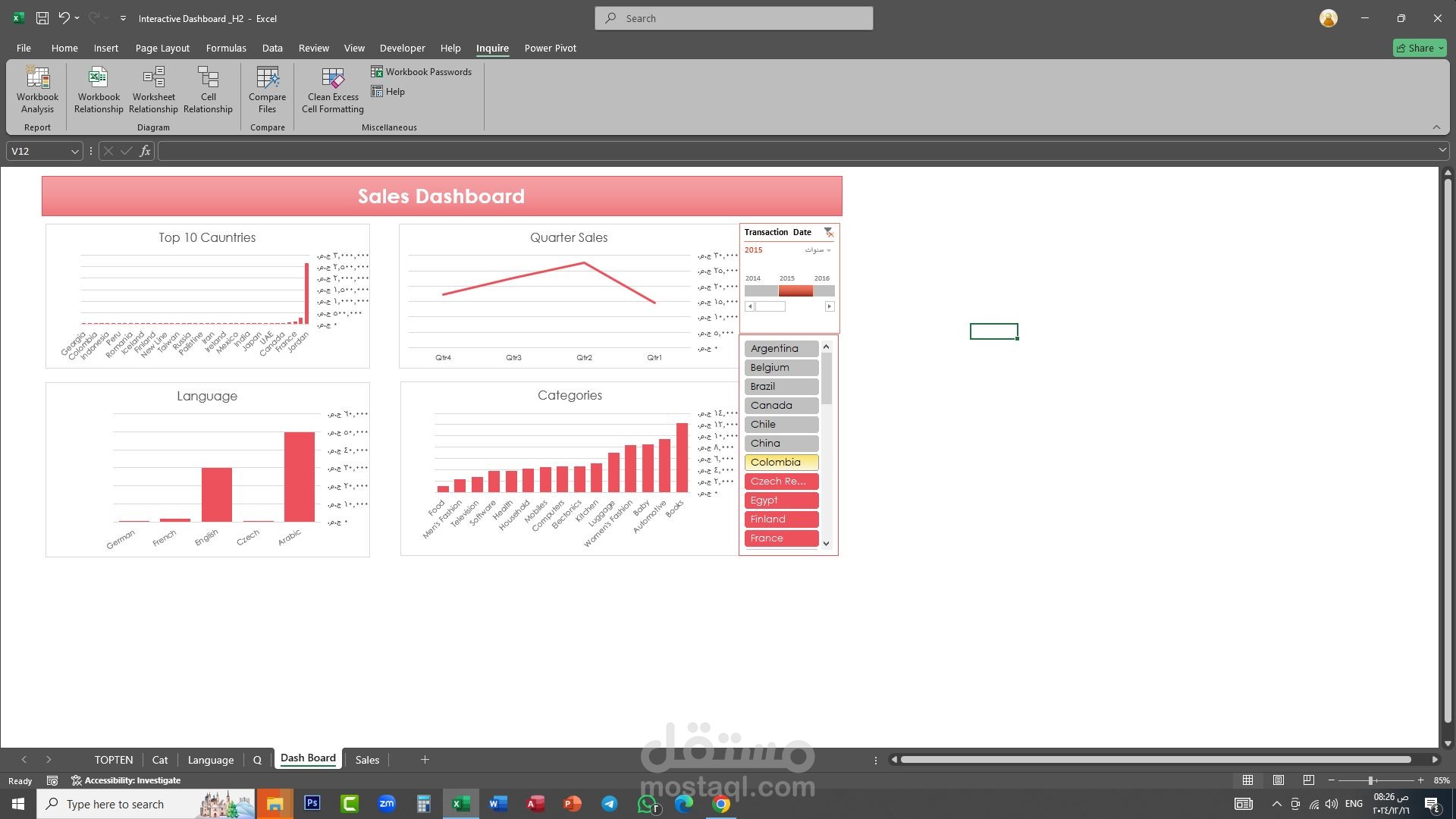Add a new worksheet
This screenshot has height=819, width=1456.
(425, 760)
